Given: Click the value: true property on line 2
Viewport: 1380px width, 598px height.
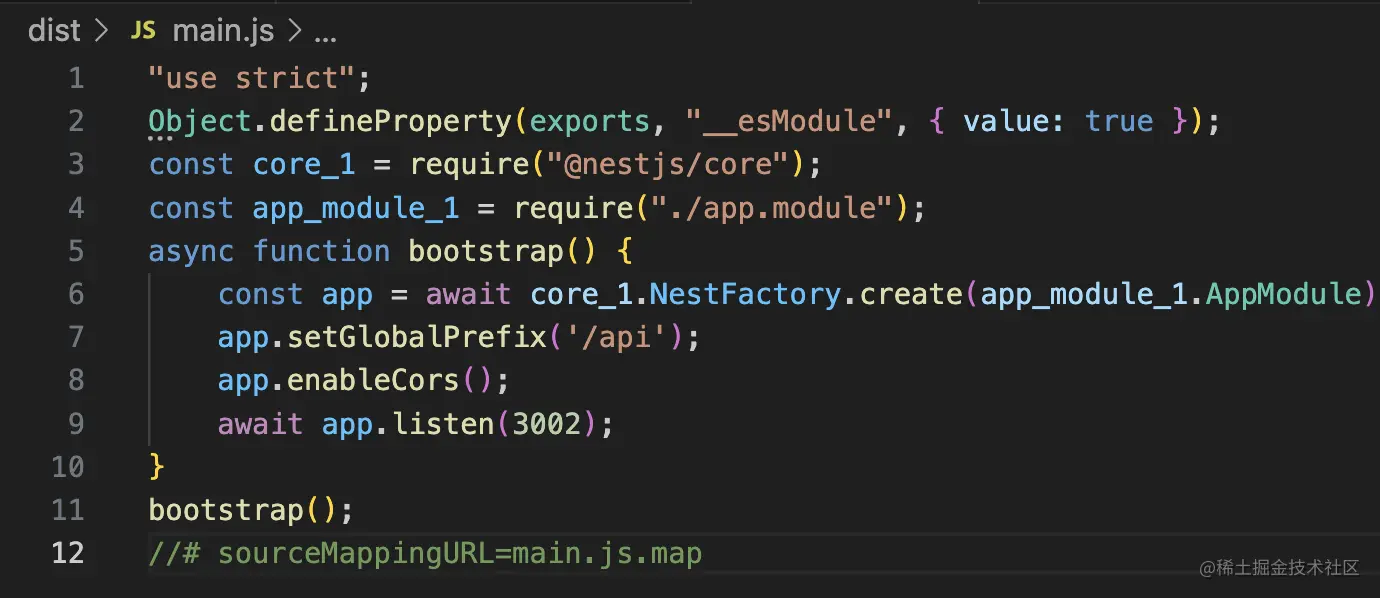Looking at the screenshot, I should [1058, 121].
